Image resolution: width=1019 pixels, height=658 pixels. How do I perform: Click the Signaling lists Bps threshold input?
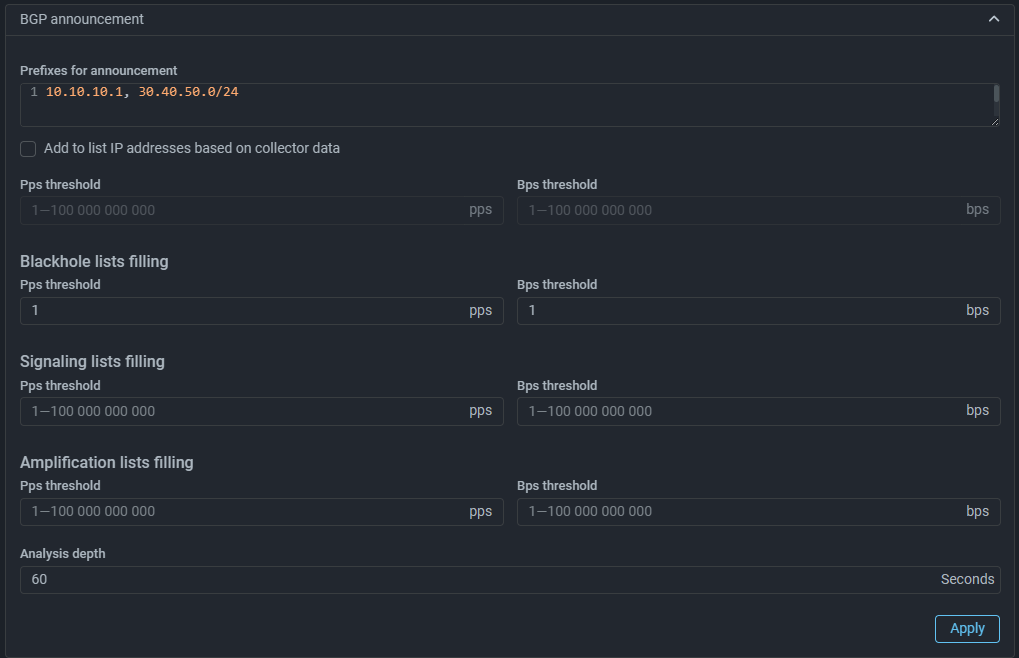pos(740,411)
